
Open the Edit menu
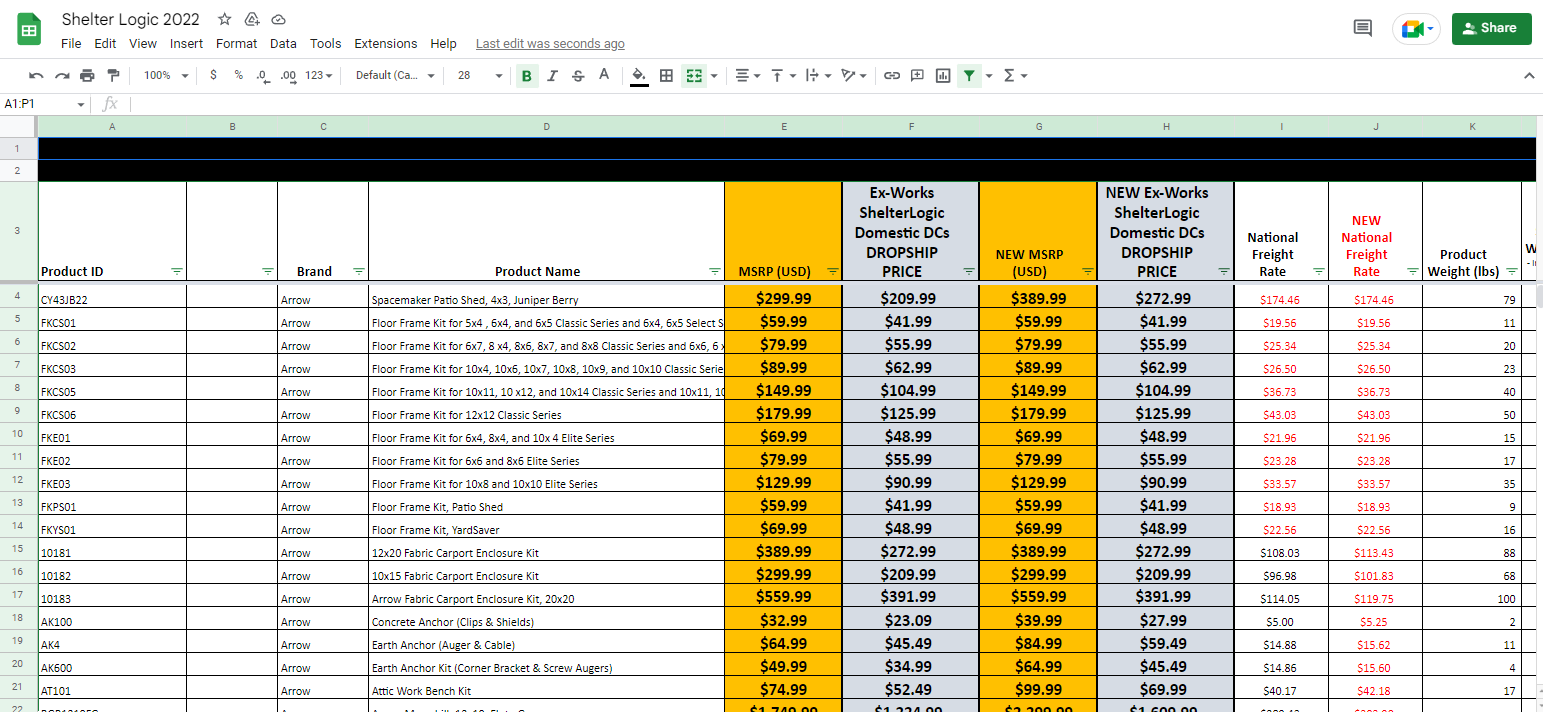[x=105, y=44]
